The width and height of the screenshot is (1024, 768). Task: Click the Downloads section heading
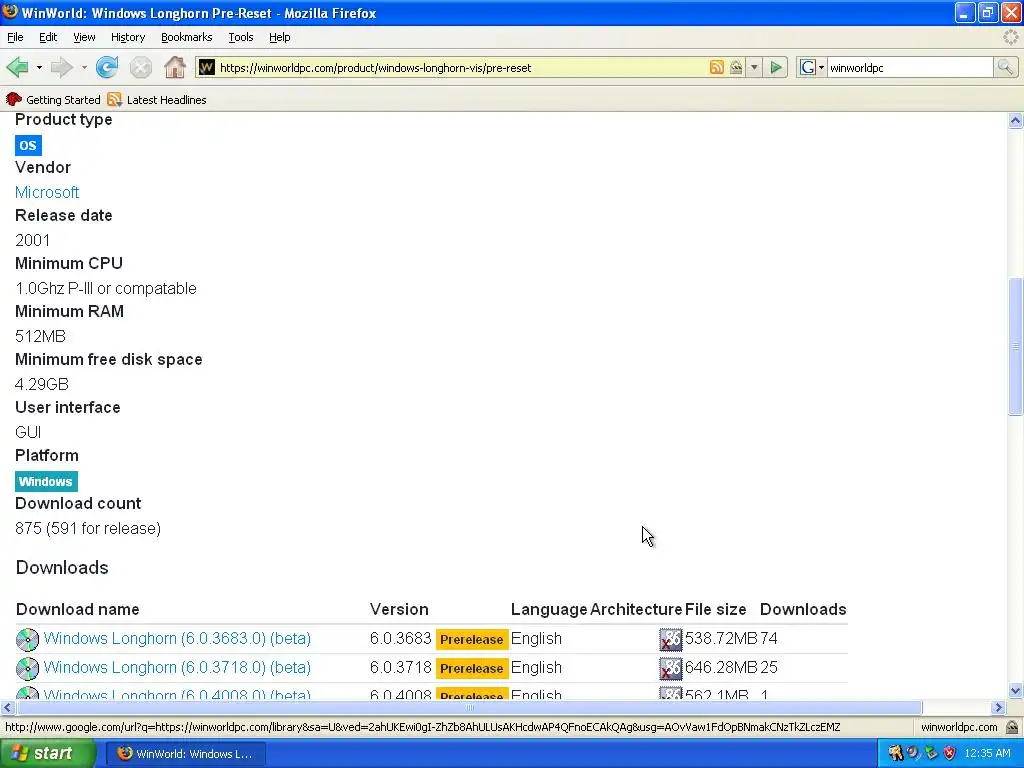62,568
